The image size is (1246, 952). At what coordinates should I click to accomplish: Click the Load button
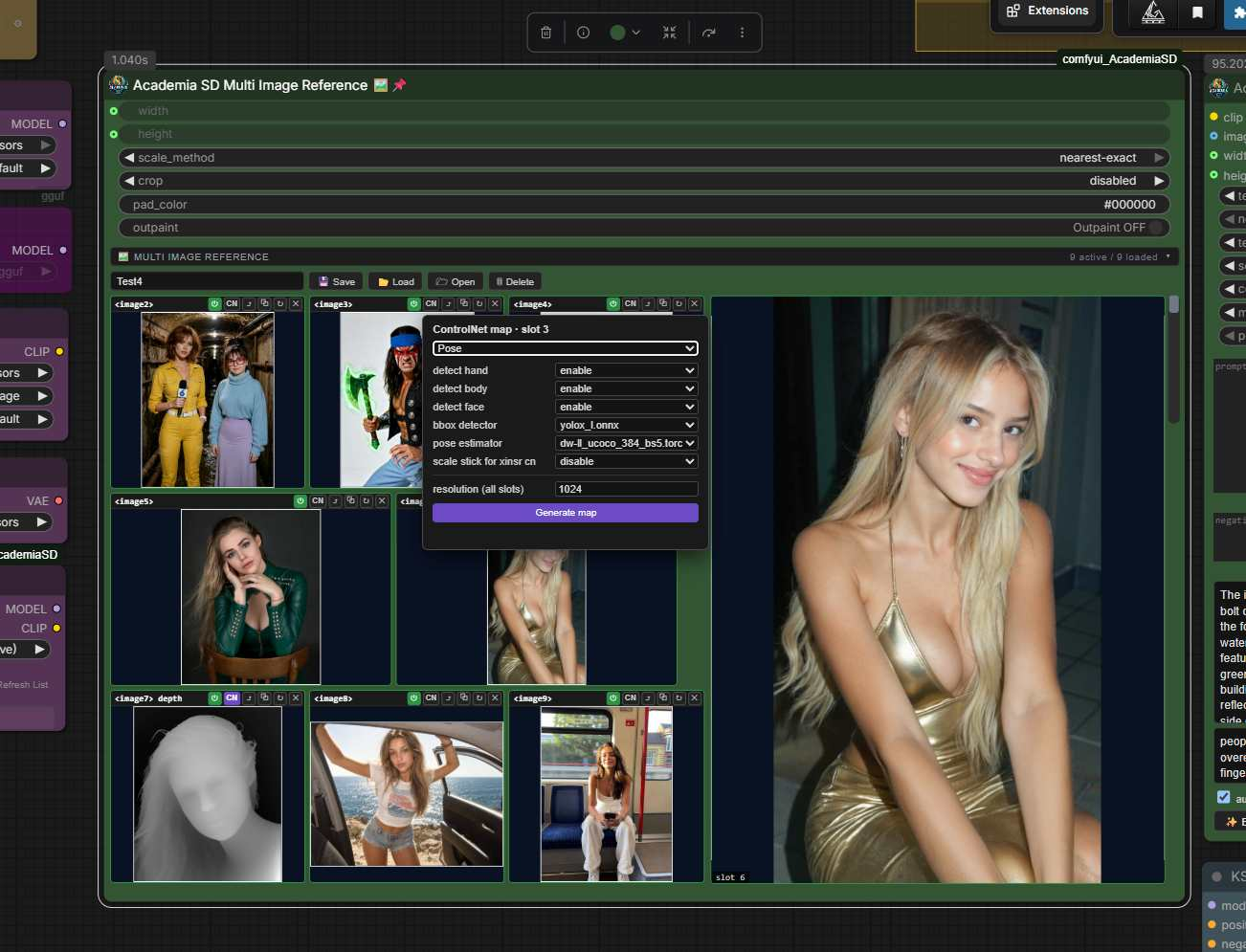click(x=395, y=281)
